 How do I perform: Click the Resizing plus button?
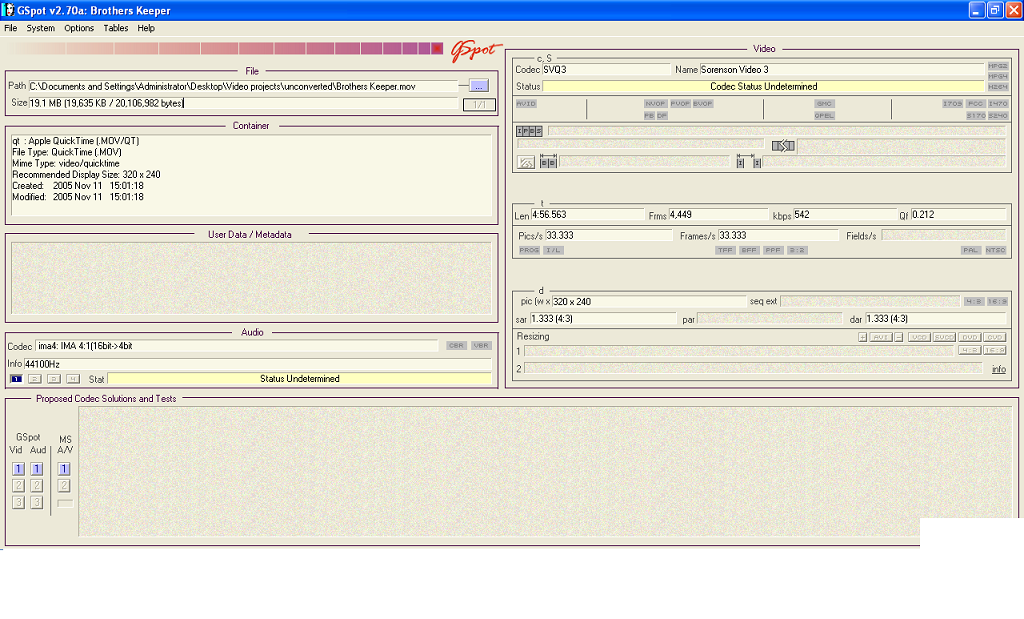pyautogui.click(x=862, y=337)
